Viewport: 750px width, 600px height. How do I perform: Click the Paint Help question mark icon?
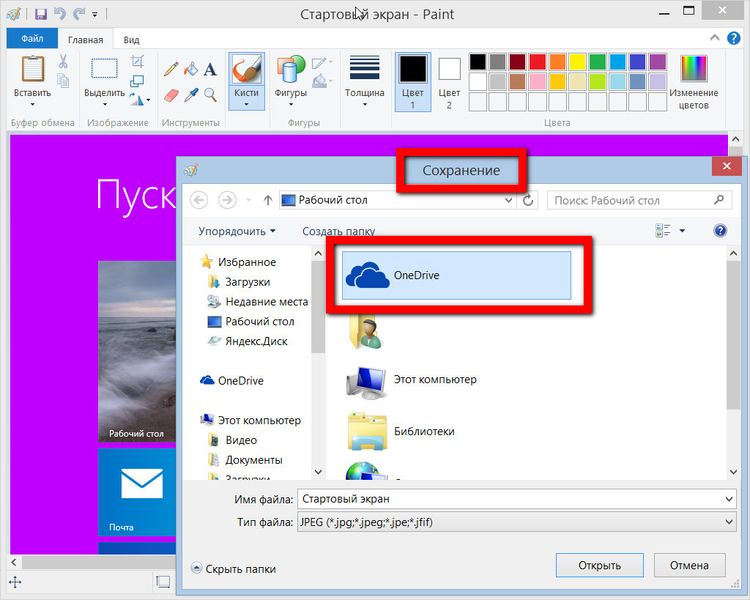click(733, 38)
